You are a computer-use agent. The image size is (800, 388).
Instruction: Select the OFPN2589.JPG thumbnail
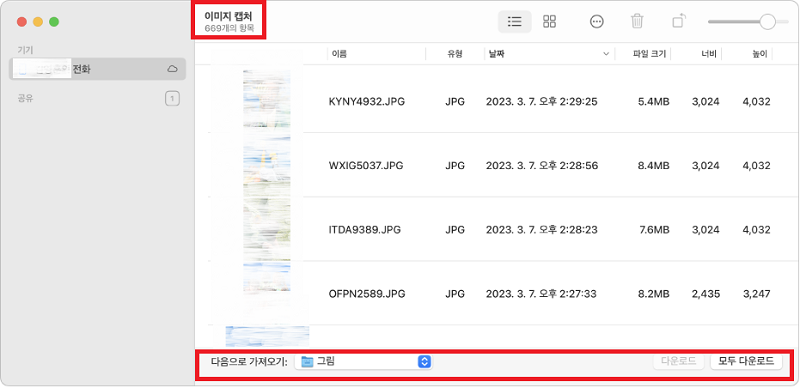pos(267,278)
